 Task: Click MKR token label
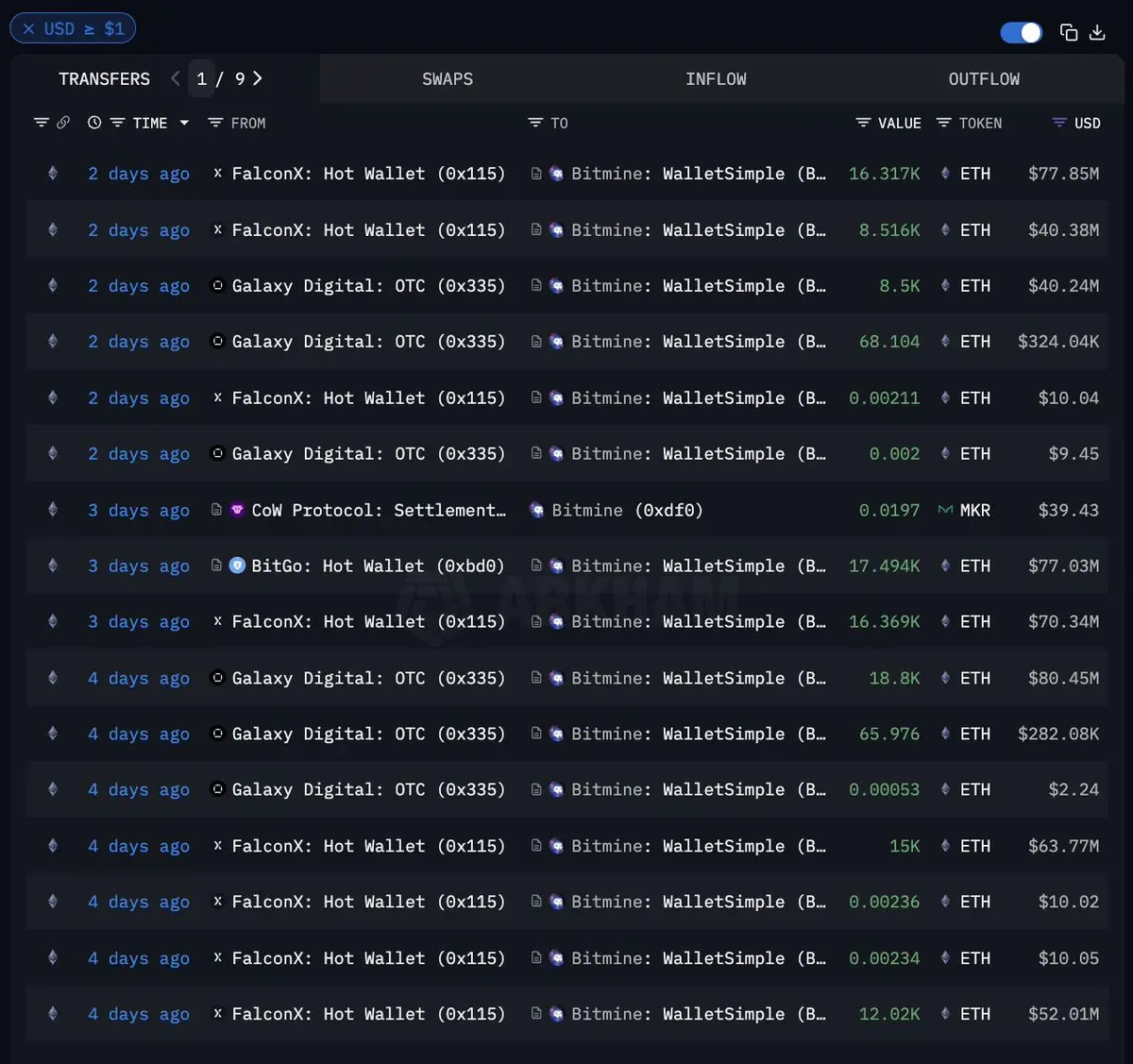pyautogui.click(x=975, y=510)
